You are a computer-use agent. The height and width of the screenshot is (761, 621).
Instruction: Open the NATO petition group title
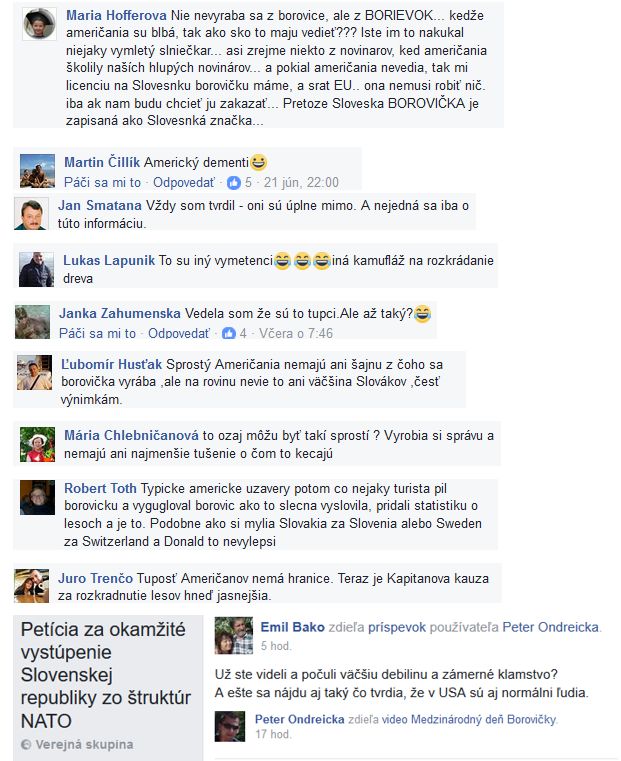(x=106, y=675)
